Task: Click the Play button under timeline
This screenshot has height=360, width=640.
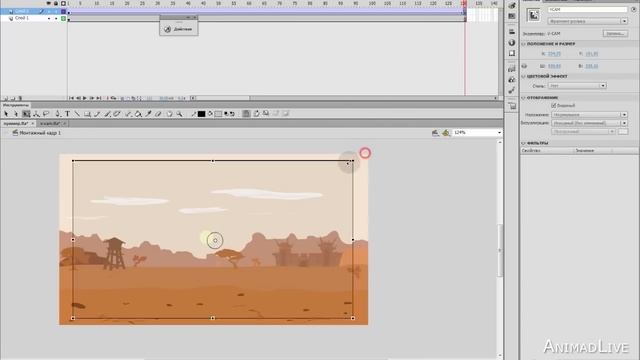Action: click(x=84, y=98)
